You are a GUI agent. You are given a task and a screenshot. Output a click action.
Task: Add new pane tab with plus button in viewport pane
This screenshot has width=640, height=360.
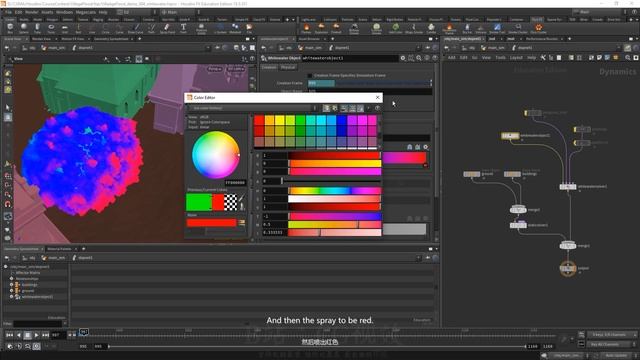coord(140,39)
